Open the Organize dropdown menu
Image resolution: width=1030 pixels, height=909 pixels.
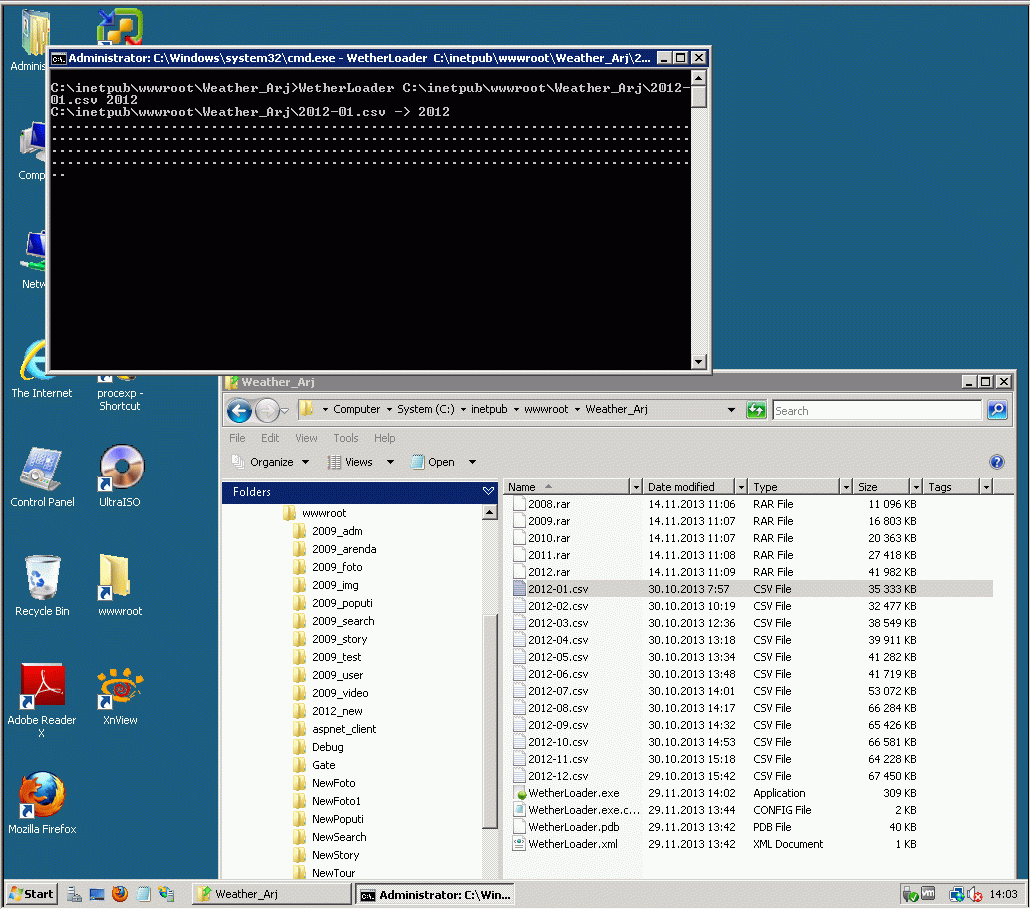point(270,462)
